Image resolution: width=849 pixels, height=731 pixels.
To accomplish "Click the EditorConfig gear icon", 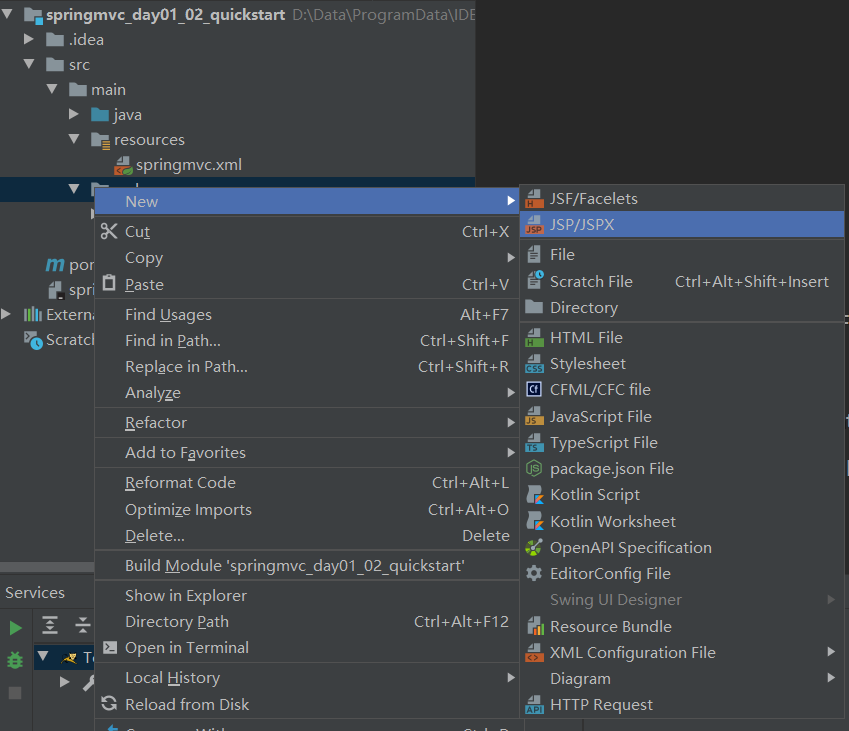I will coord(534,573).
